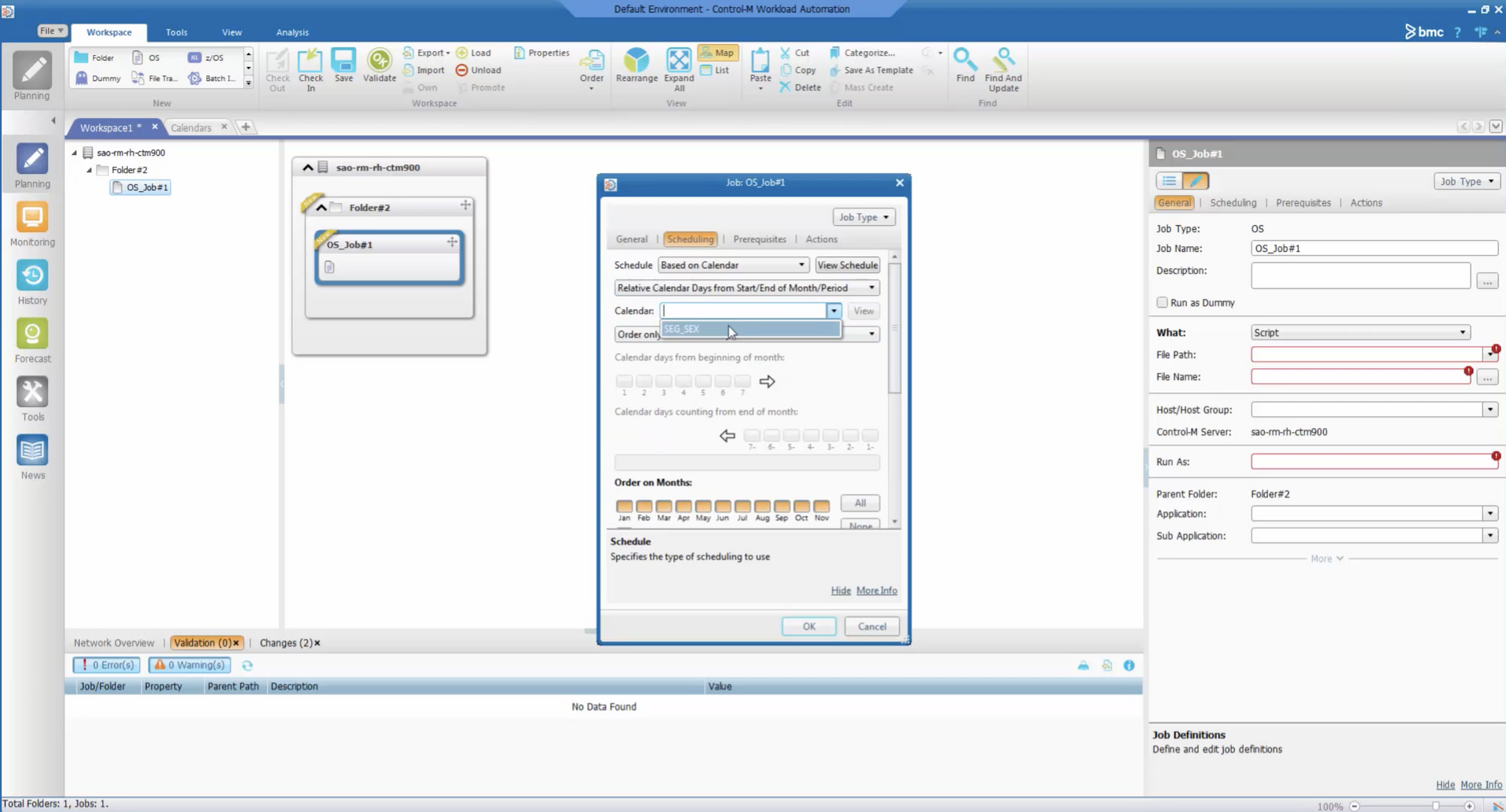Open the Application dropdown
1506x812 pixels.
pyautogui.click(x=1490, y=513)
